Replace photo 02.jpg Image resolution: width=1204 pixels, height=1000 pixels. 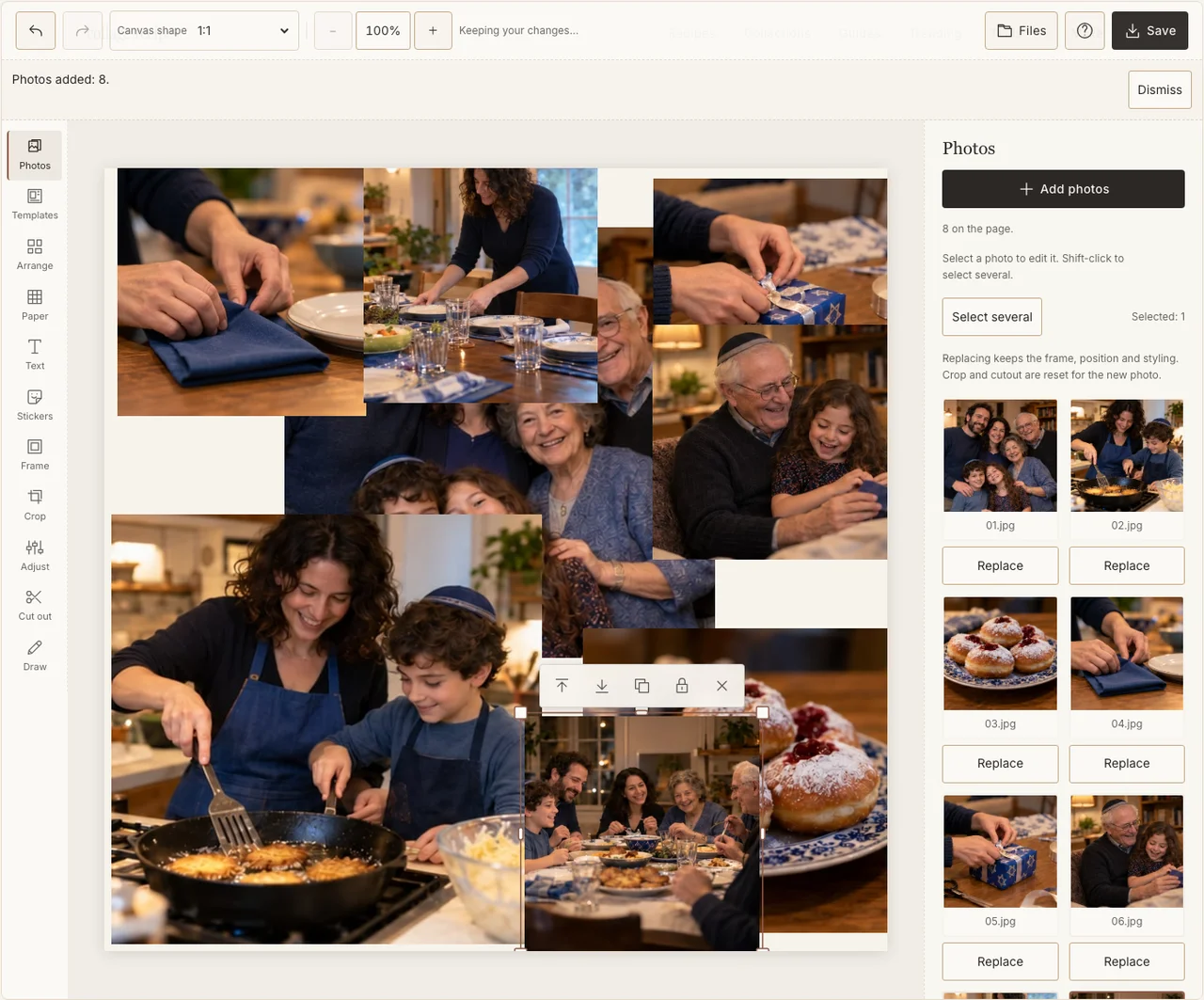click(x=1127, y=565)
